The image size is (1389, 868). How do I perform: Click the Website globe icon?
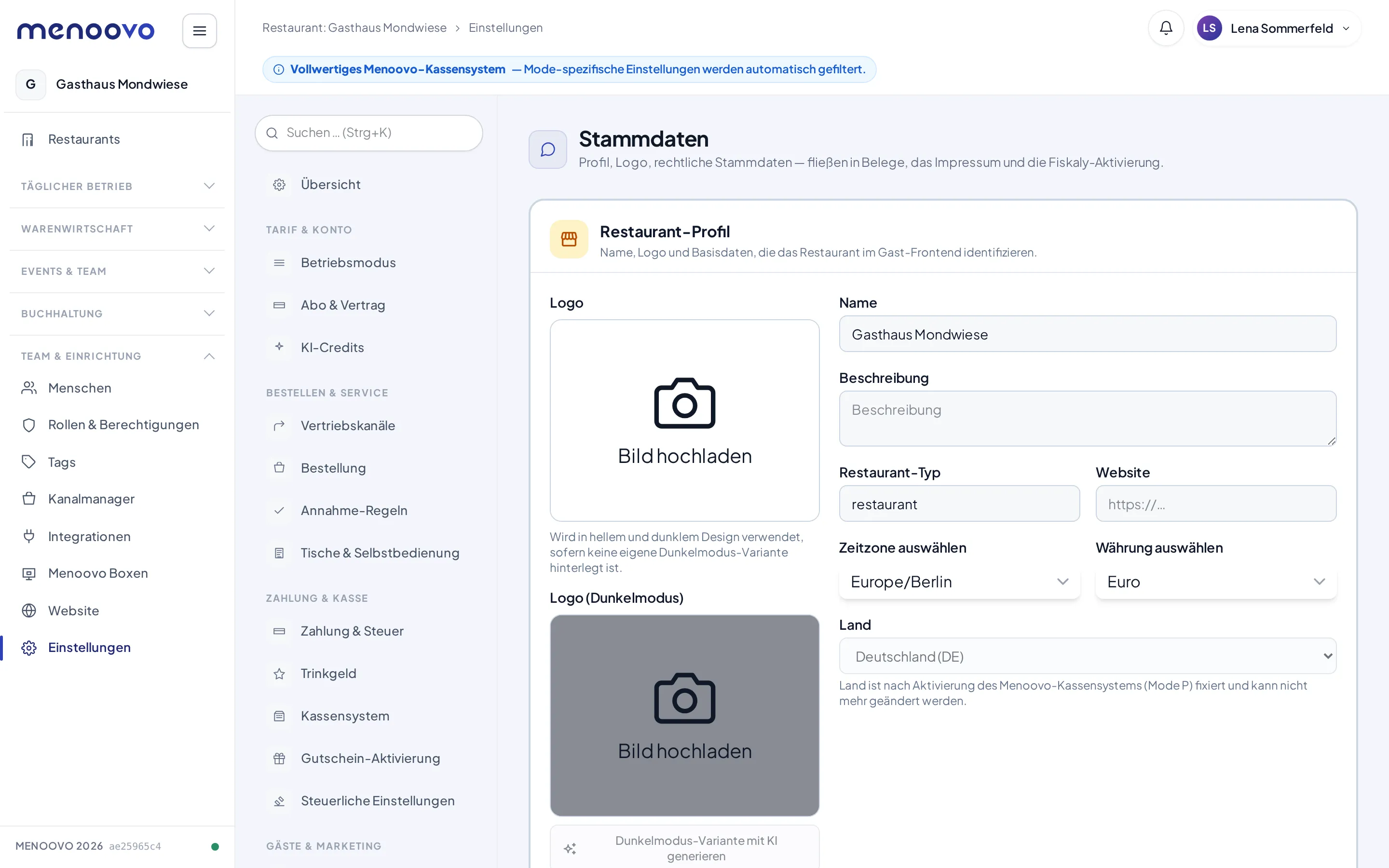[29, 611]
